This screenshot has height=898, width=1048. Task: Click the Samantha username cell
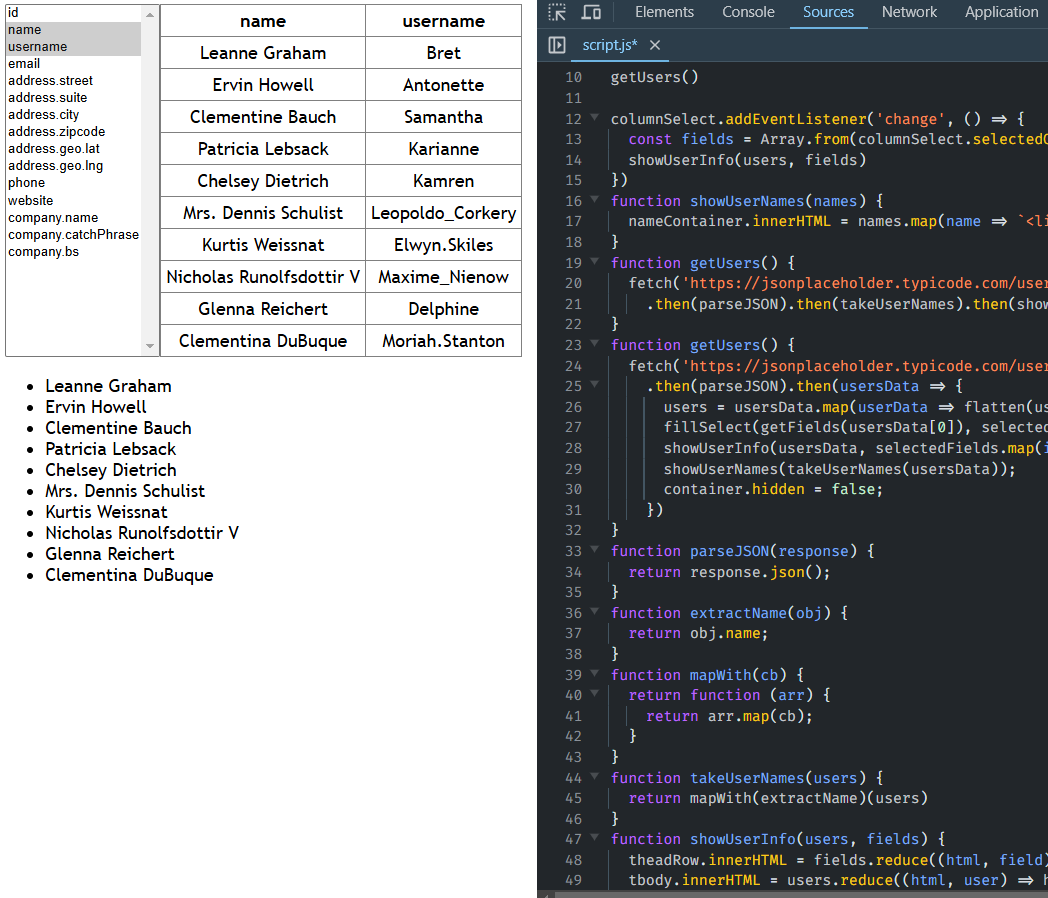point(443,117)
